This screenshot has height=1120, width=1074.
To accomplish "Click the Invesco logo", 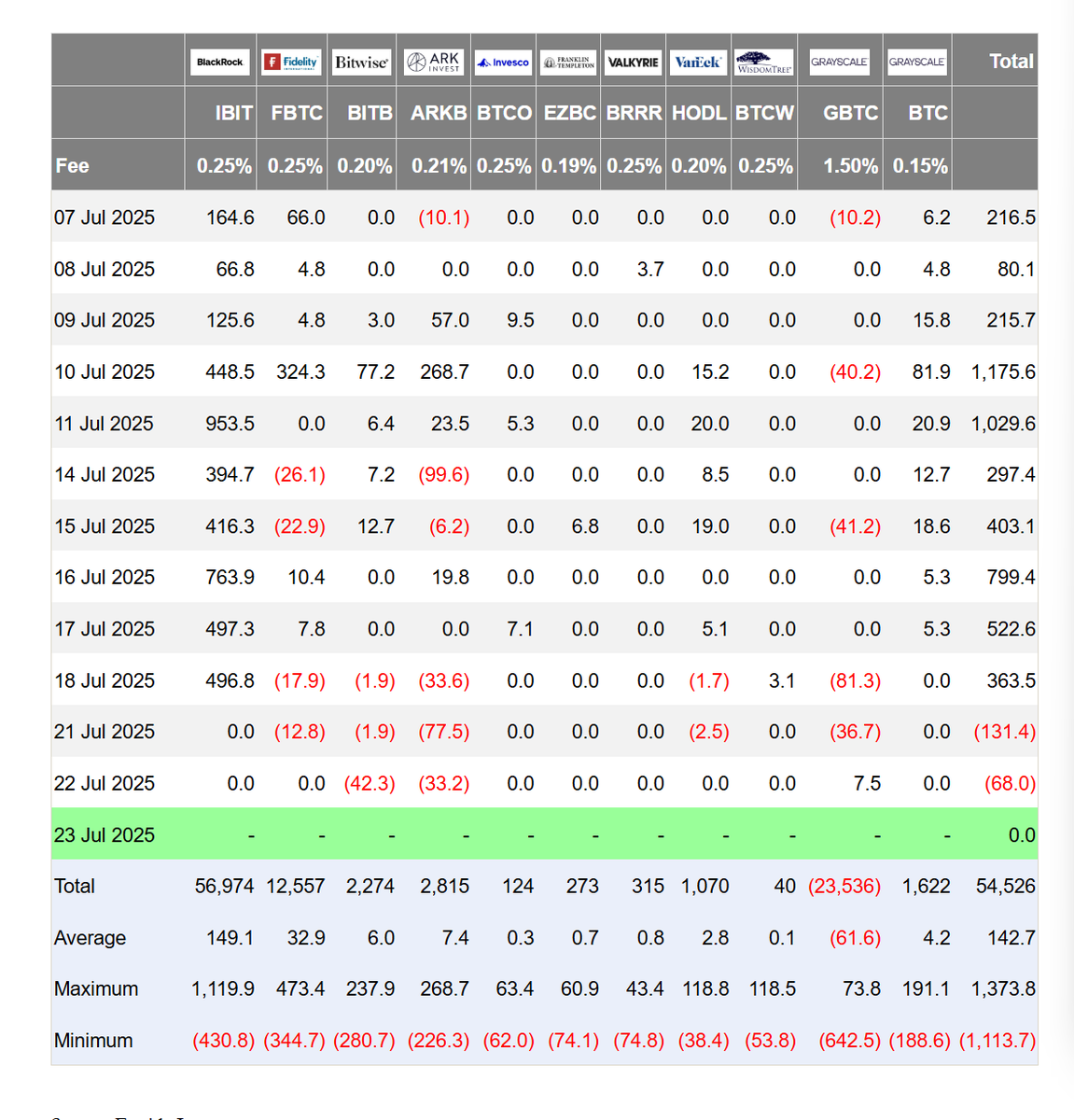I will [503, 63].
